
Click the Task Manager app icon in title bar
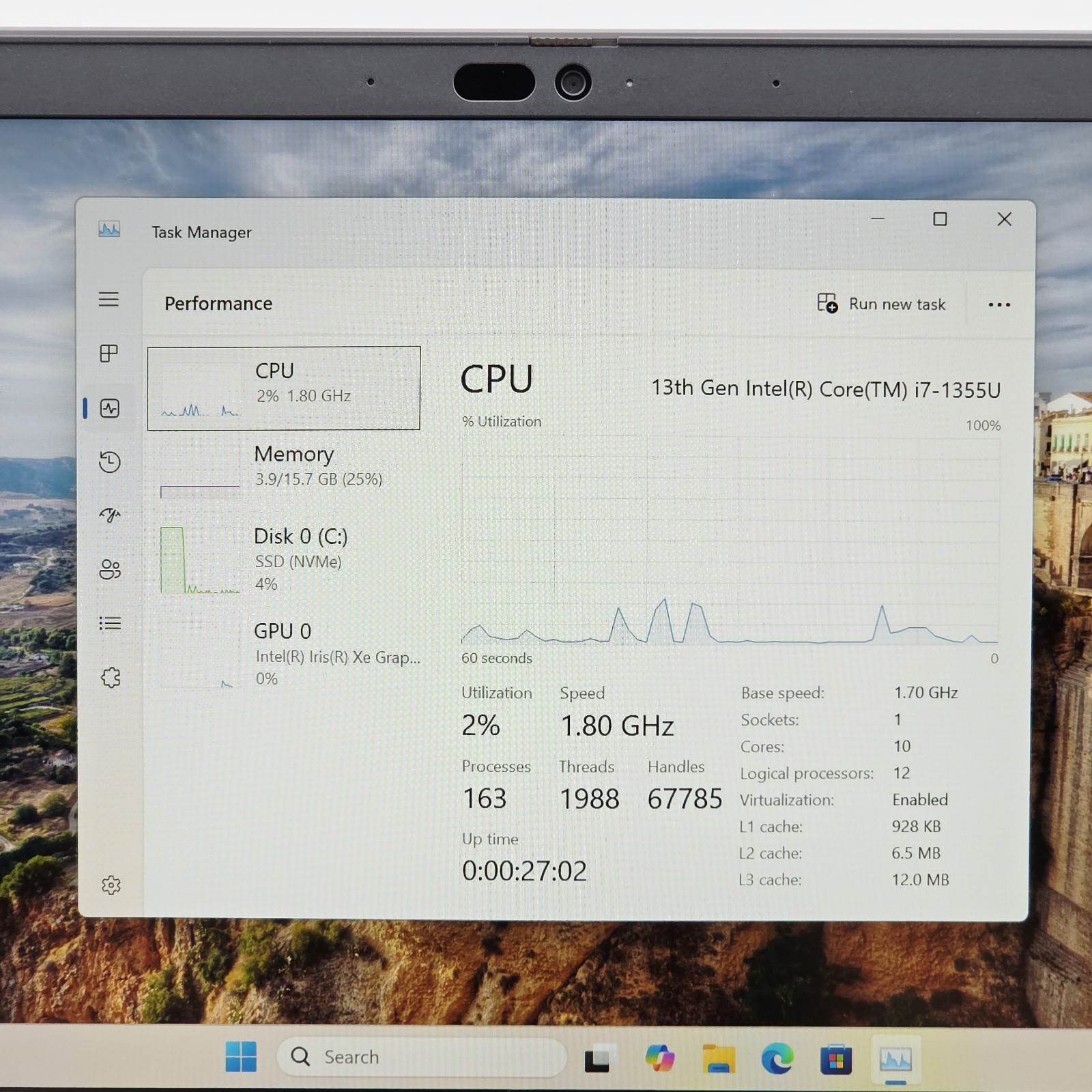109,229
